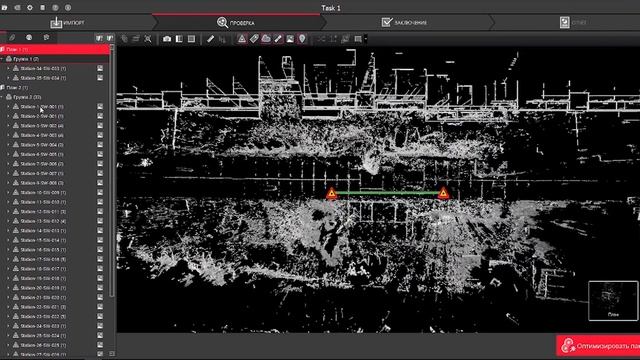The image size is (640, 360).
Task: Expand the Station-4 tree node
Action: click(8, 135)
